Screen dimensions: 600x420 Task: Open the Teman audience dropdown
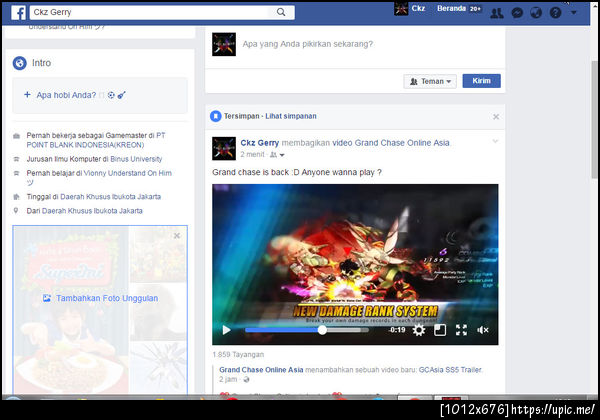(430, 81)
